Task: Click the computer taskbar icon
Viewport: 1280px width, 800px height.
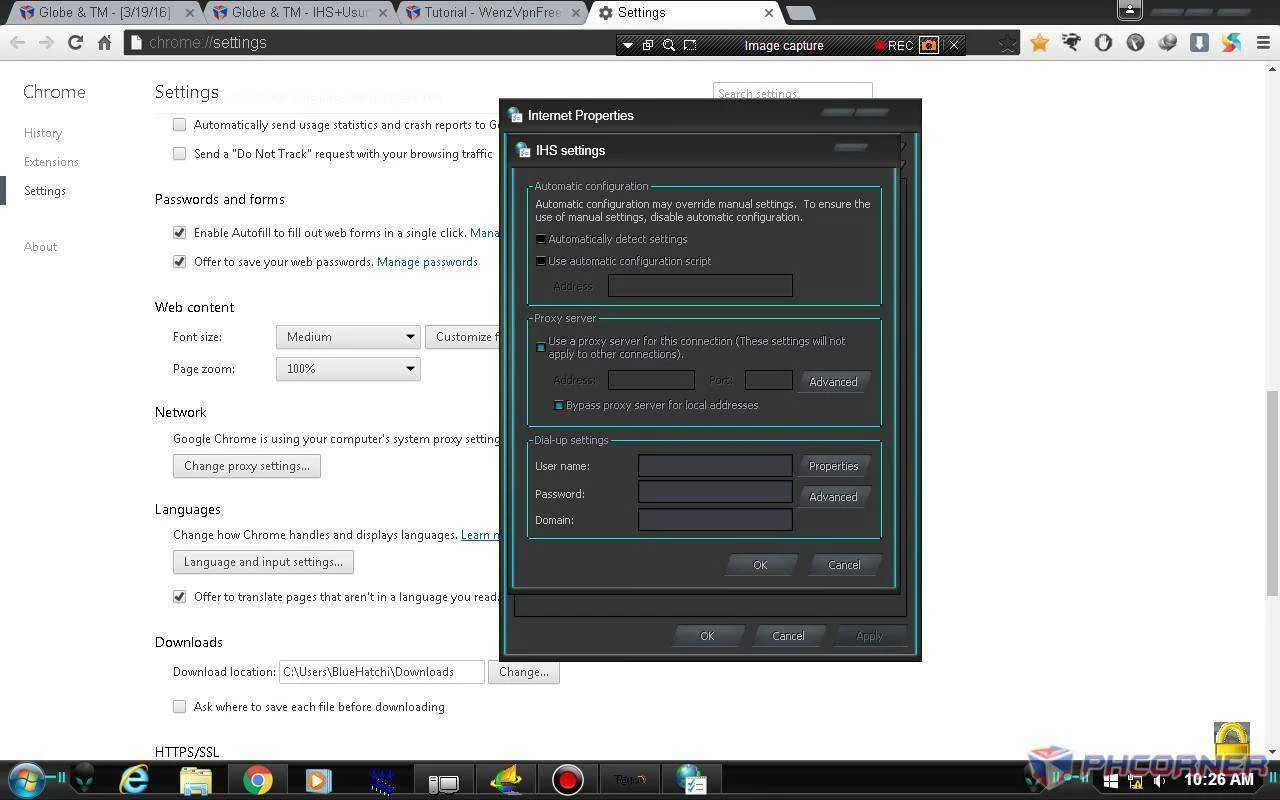Action: [443, 782]
